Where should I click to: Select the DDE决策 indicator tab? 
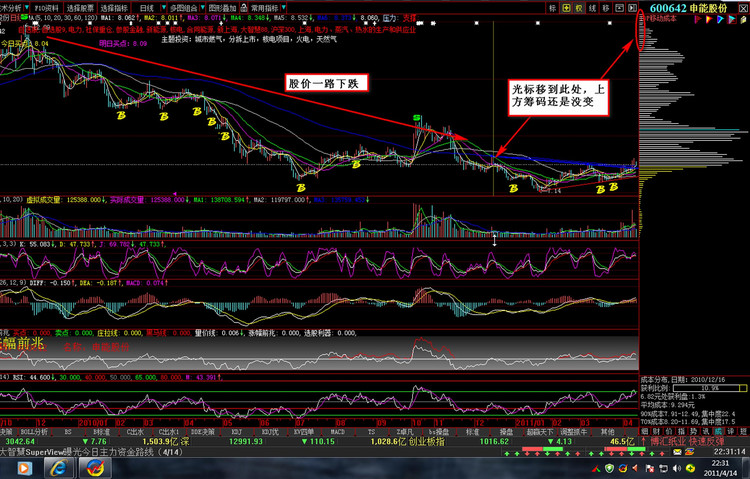pos(203,432)
